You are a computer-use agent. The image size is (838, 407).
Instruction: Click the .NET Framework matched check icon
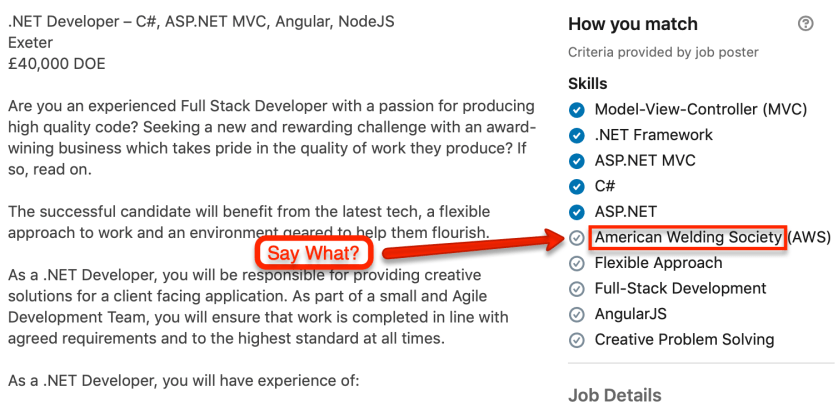coord(576,135)
